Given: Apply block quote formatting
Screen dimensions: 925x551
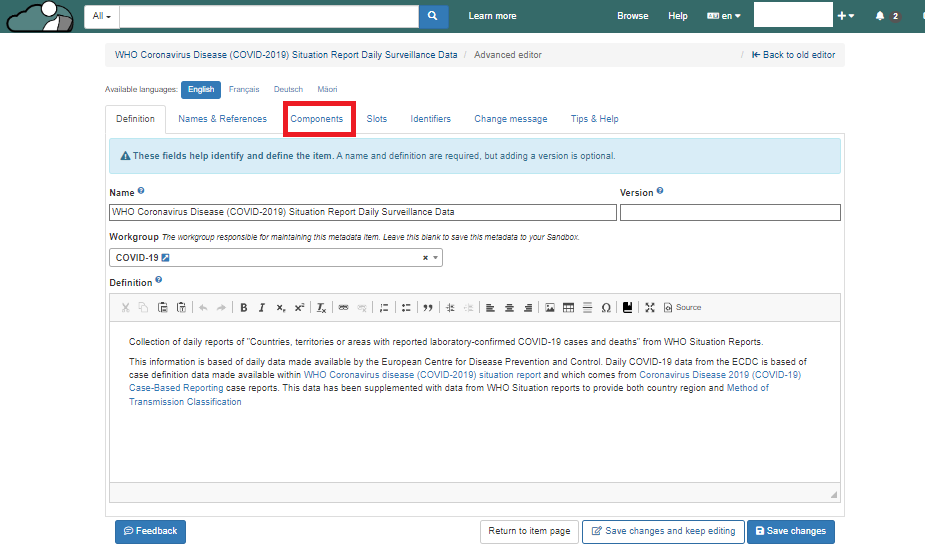Looking at the screenshot, I should 428,308.
